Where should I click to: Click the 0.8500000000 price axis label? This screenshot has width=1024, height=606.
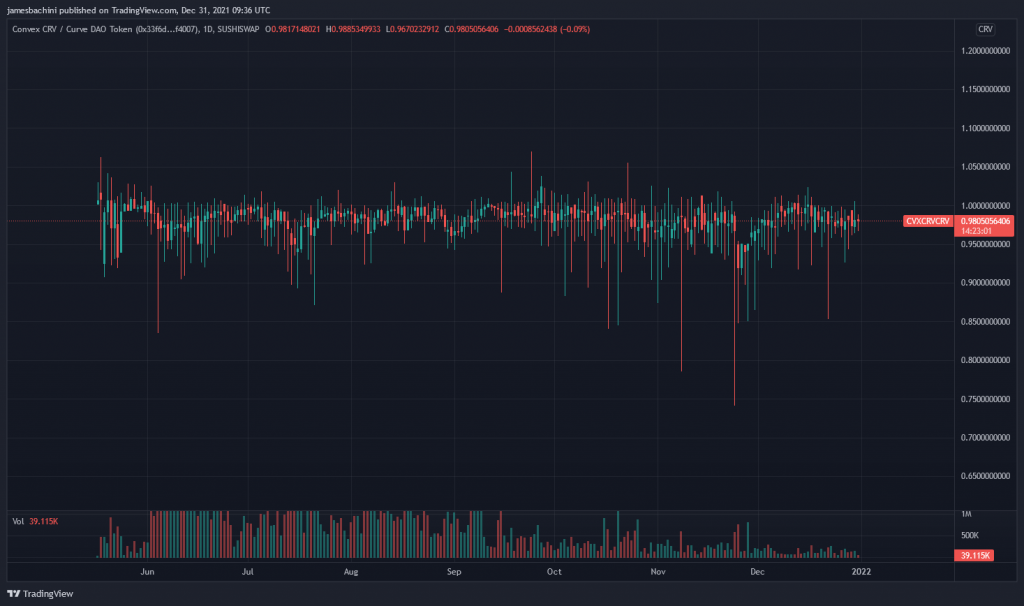point(985,321)
